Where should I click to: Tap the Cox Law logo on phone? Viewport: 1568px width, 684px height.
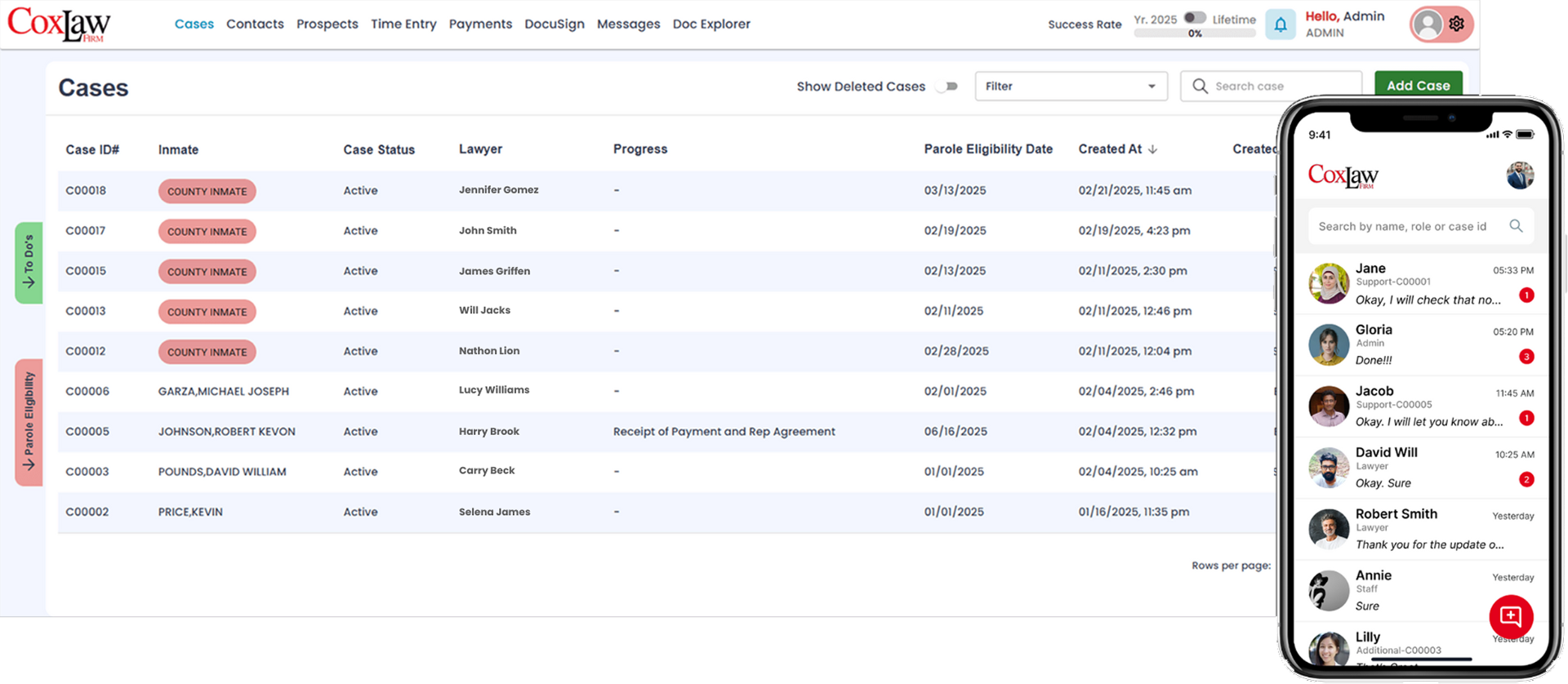(1343, 175)
